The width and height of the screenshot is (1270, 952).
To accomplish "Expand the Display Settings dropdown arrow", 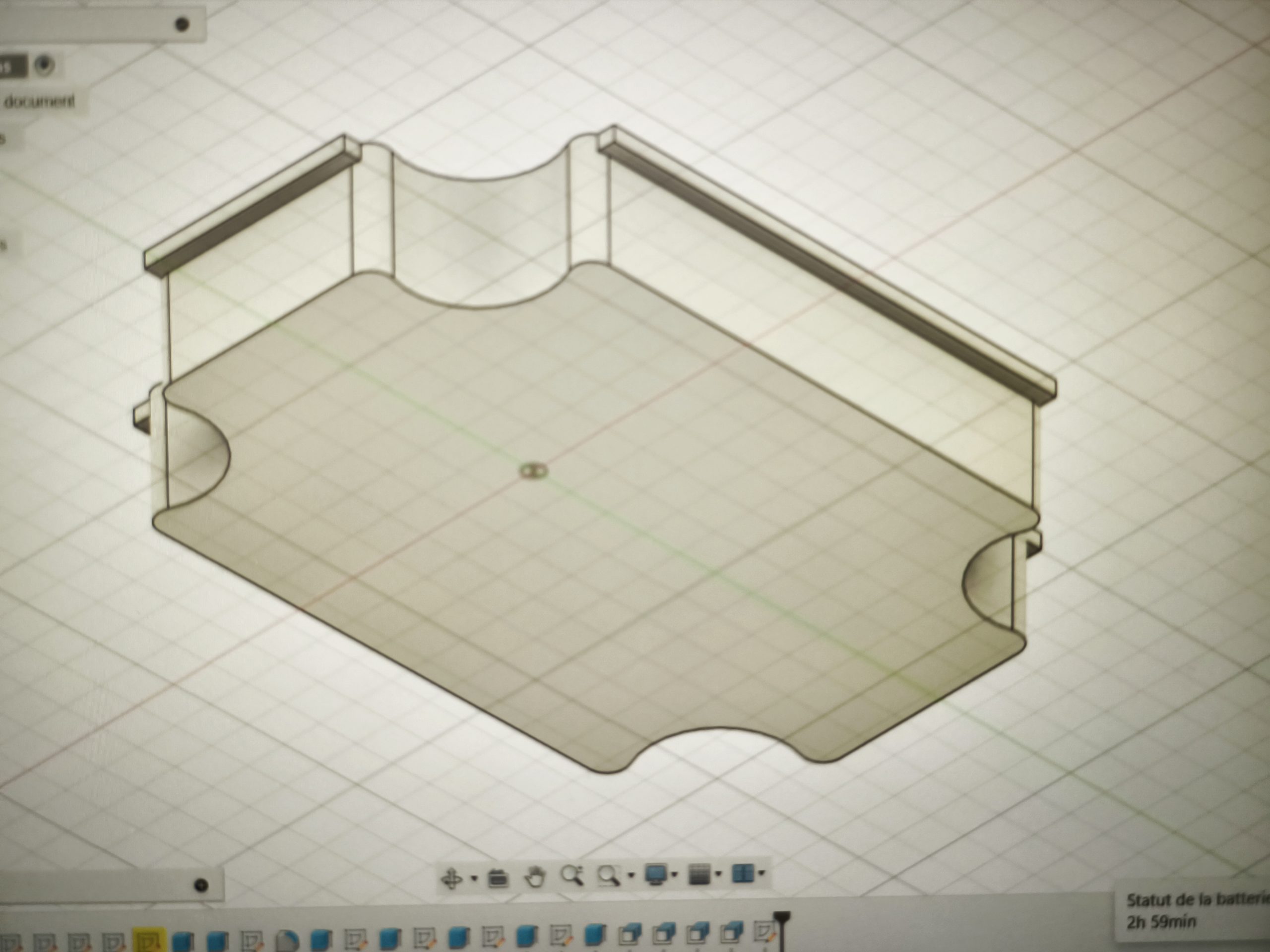I will click(674, 875).
